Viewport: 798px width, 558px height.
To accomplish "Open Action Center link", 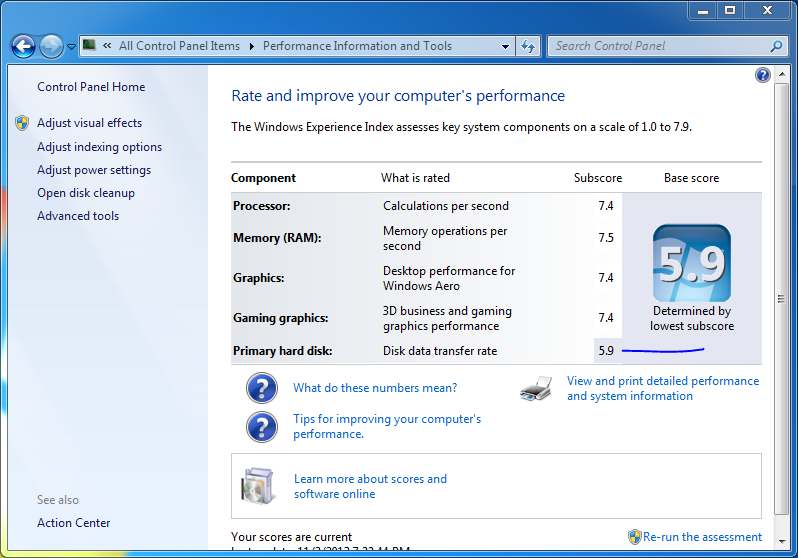I will [73, 523].
